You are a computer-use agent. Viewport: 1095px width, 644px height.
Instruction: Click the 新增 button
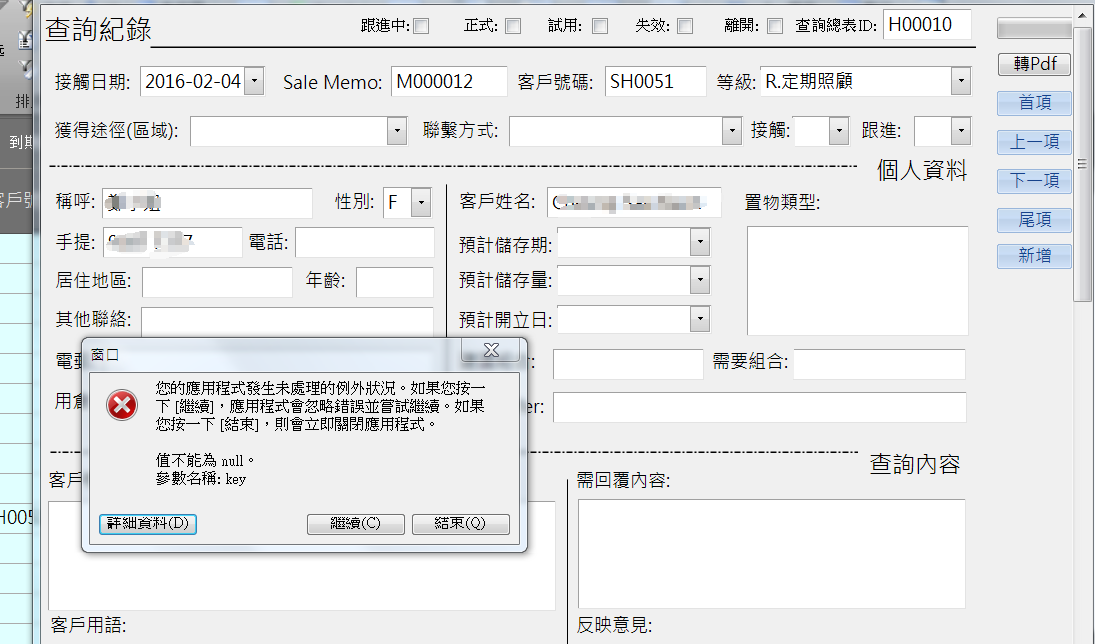[x=1034, y=256]
